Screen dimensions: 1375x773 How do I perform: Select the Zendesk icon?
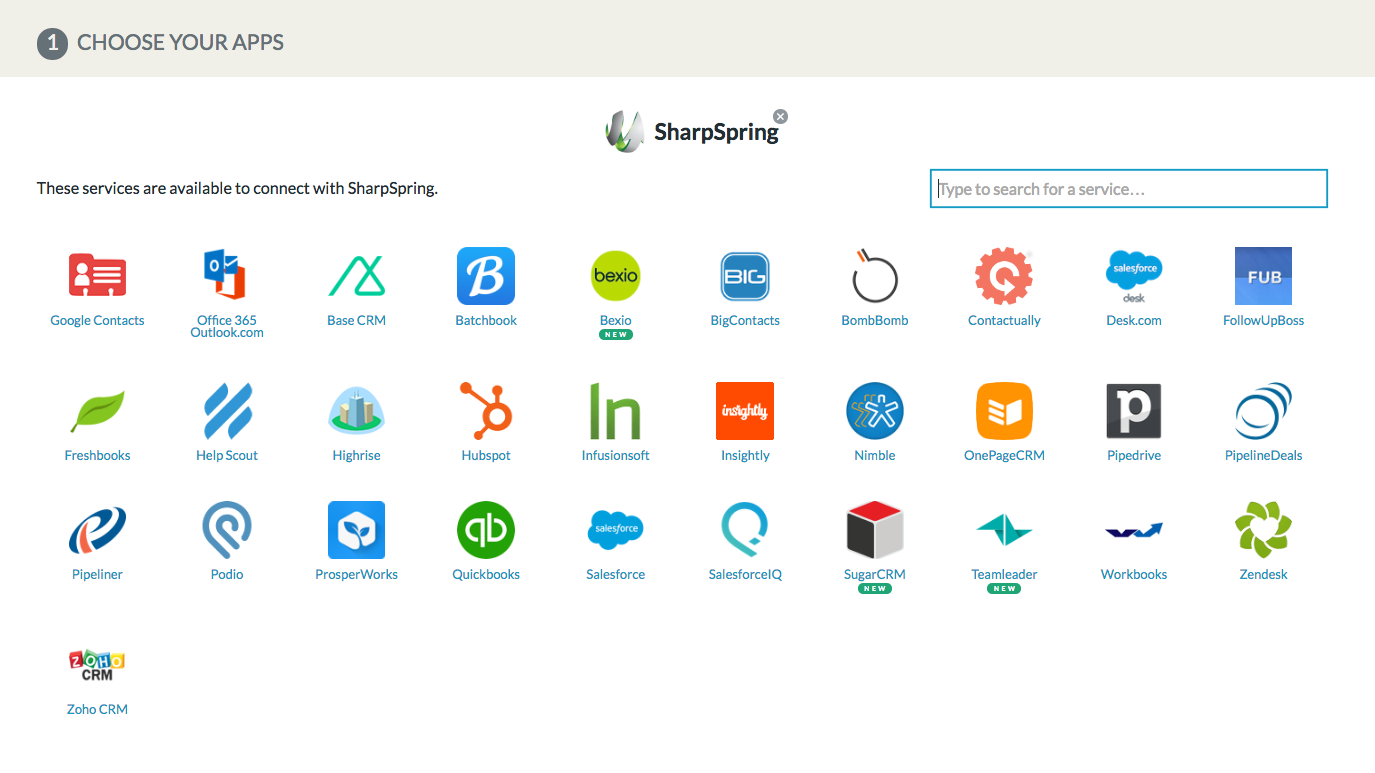click(1264, 530)
